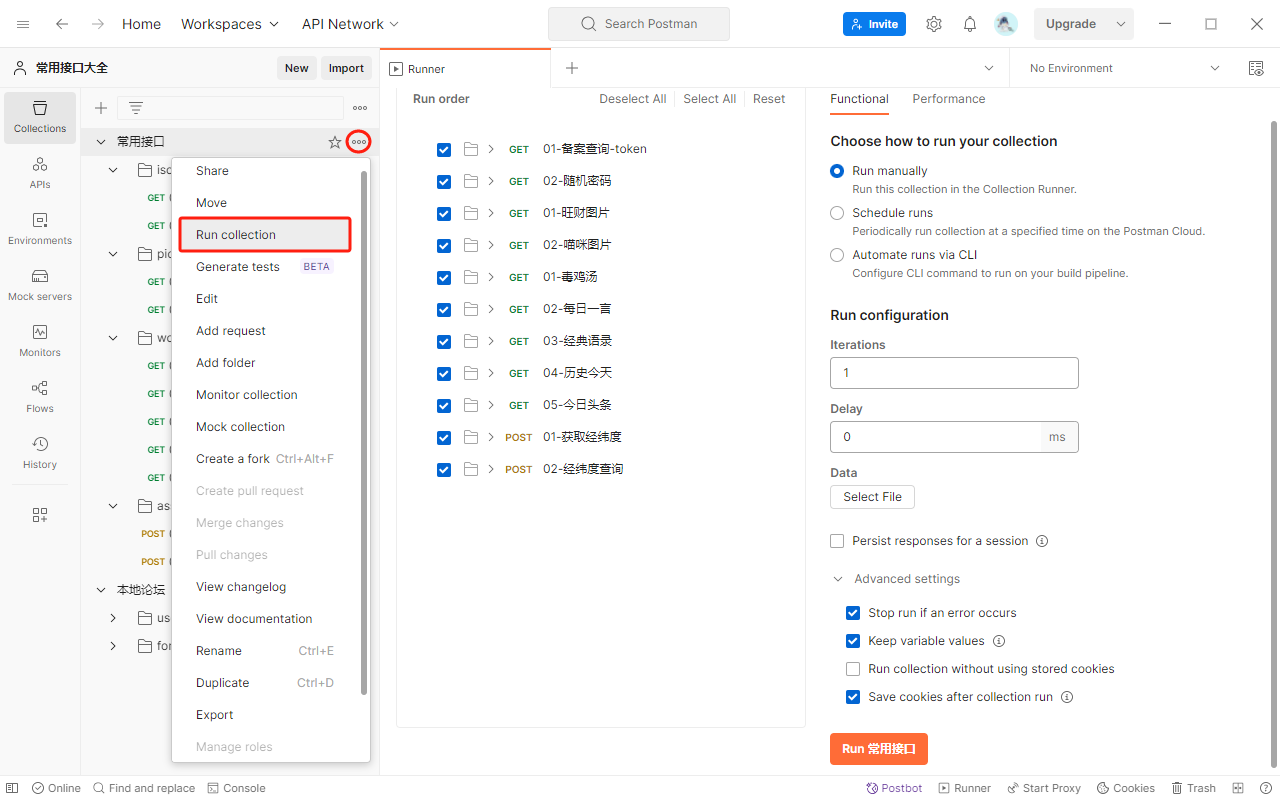The height and width of the screenshot is (800, 1280).
Task: Click the Select File button
Action: pyautogui.click(x=872, y=497)
